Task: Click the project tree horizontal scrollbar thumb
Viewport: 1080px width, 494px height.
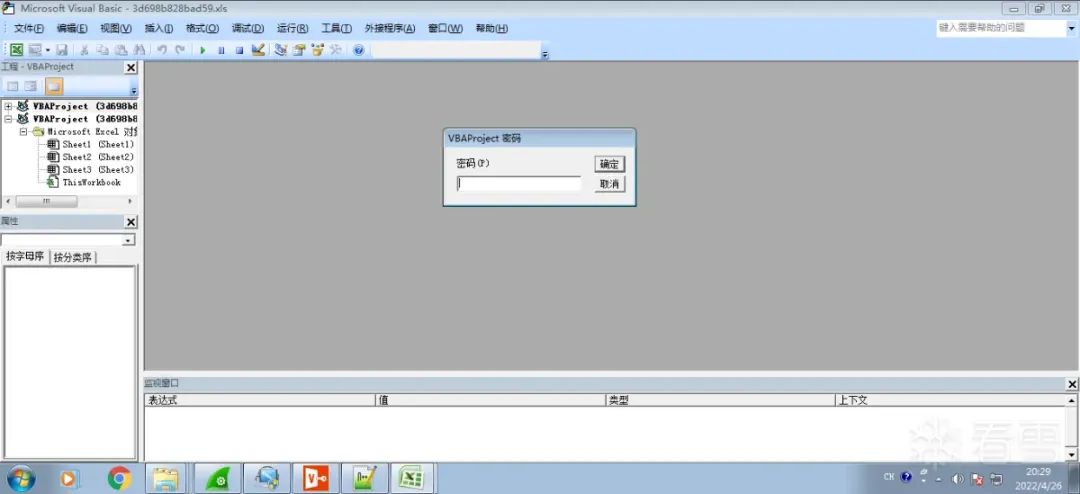Action: point(46,201)
